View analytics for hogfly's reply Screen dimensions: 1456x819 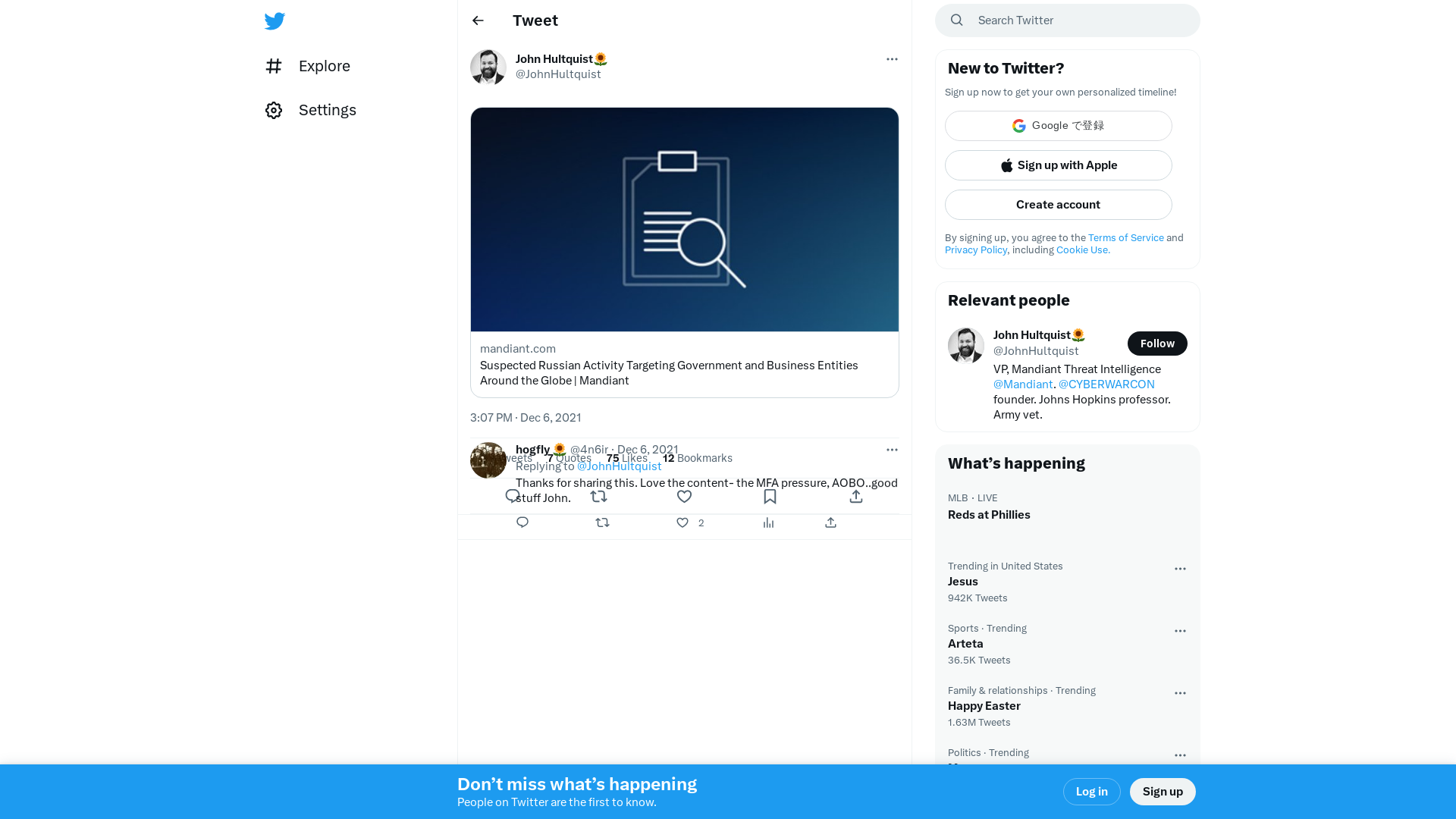pyautogui.click(x=768, y=522)
